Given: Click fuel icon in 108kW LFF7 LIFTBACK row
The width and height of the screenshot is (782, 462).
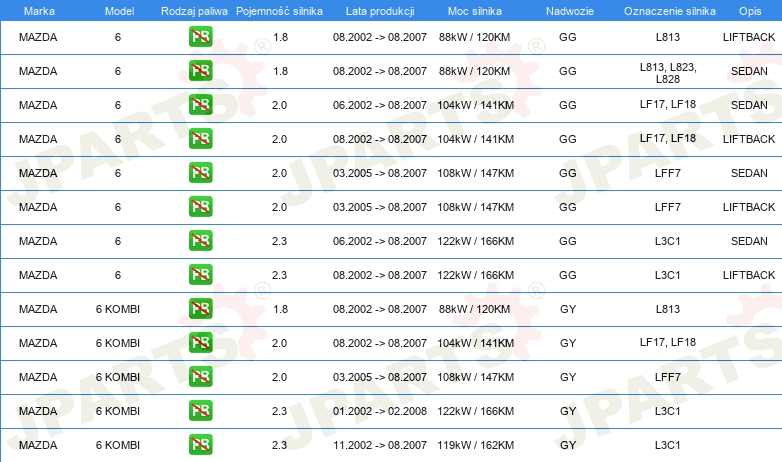Looking at the screenshot, I should pyautogui.click(x=200, y=206).
